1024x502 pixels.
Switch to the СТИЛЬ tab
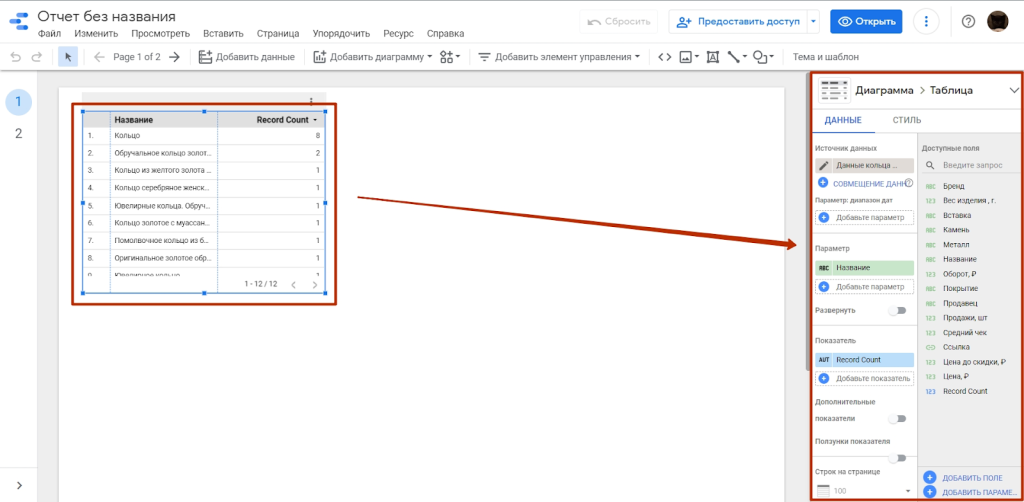pos(906,120)
